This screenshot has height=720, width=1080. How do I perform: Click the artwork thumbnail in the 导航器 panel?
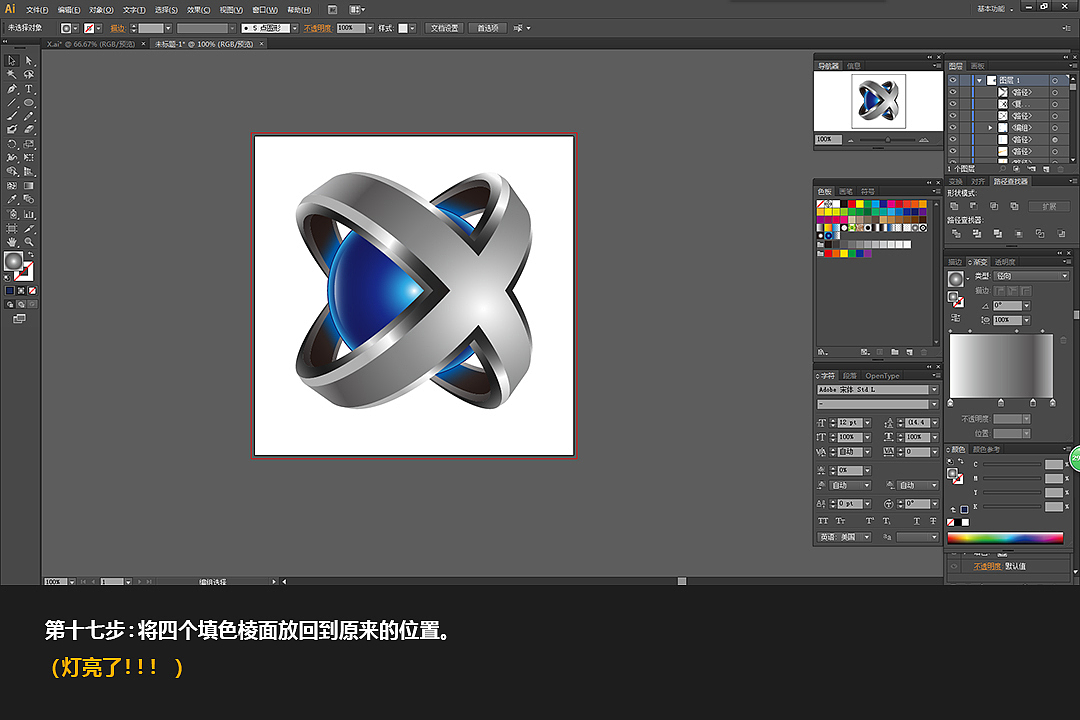[x=877, y=100]
